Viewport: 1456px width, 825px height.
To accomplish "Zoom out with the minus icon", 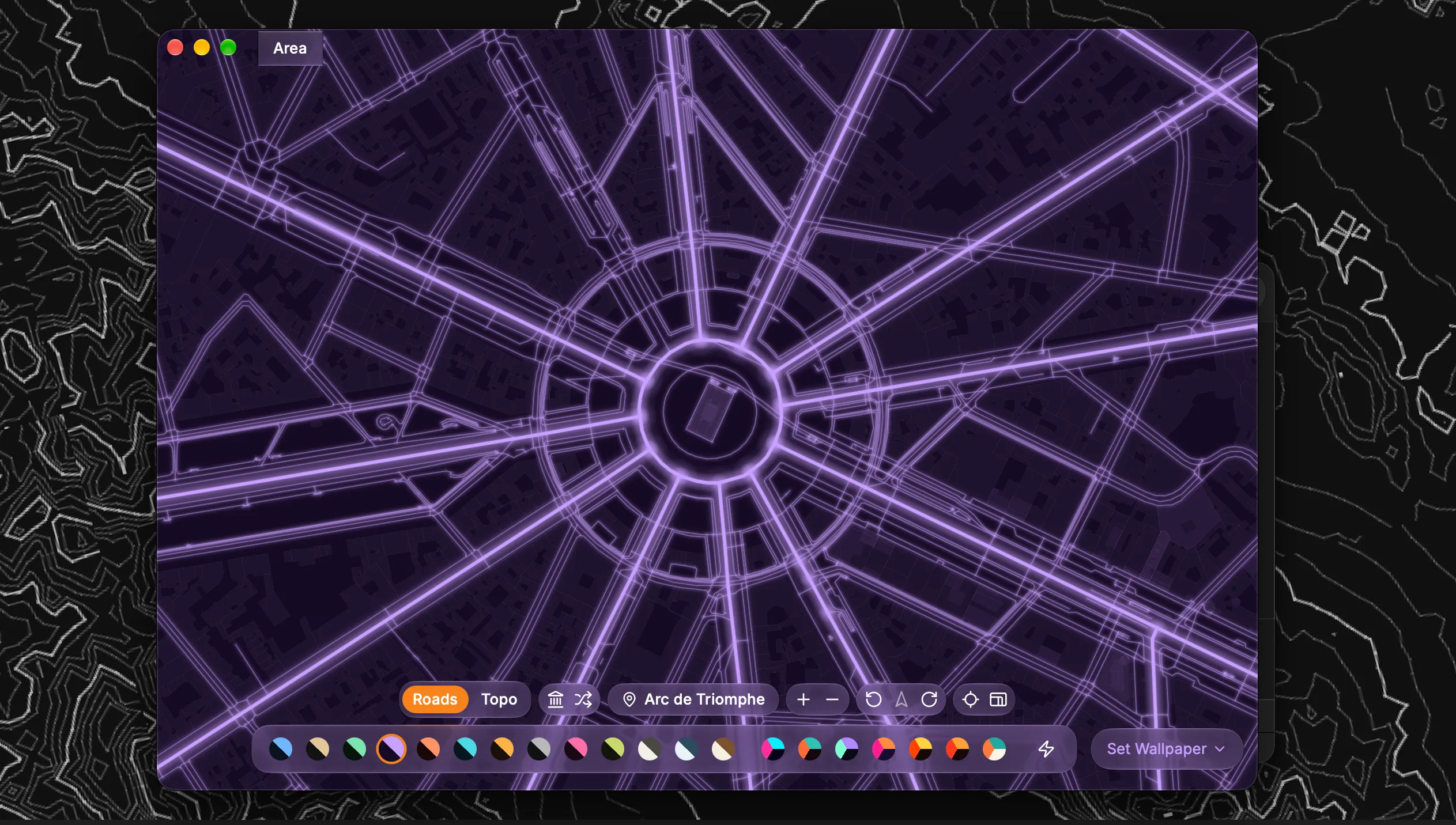I will click(x=832, y=699).
